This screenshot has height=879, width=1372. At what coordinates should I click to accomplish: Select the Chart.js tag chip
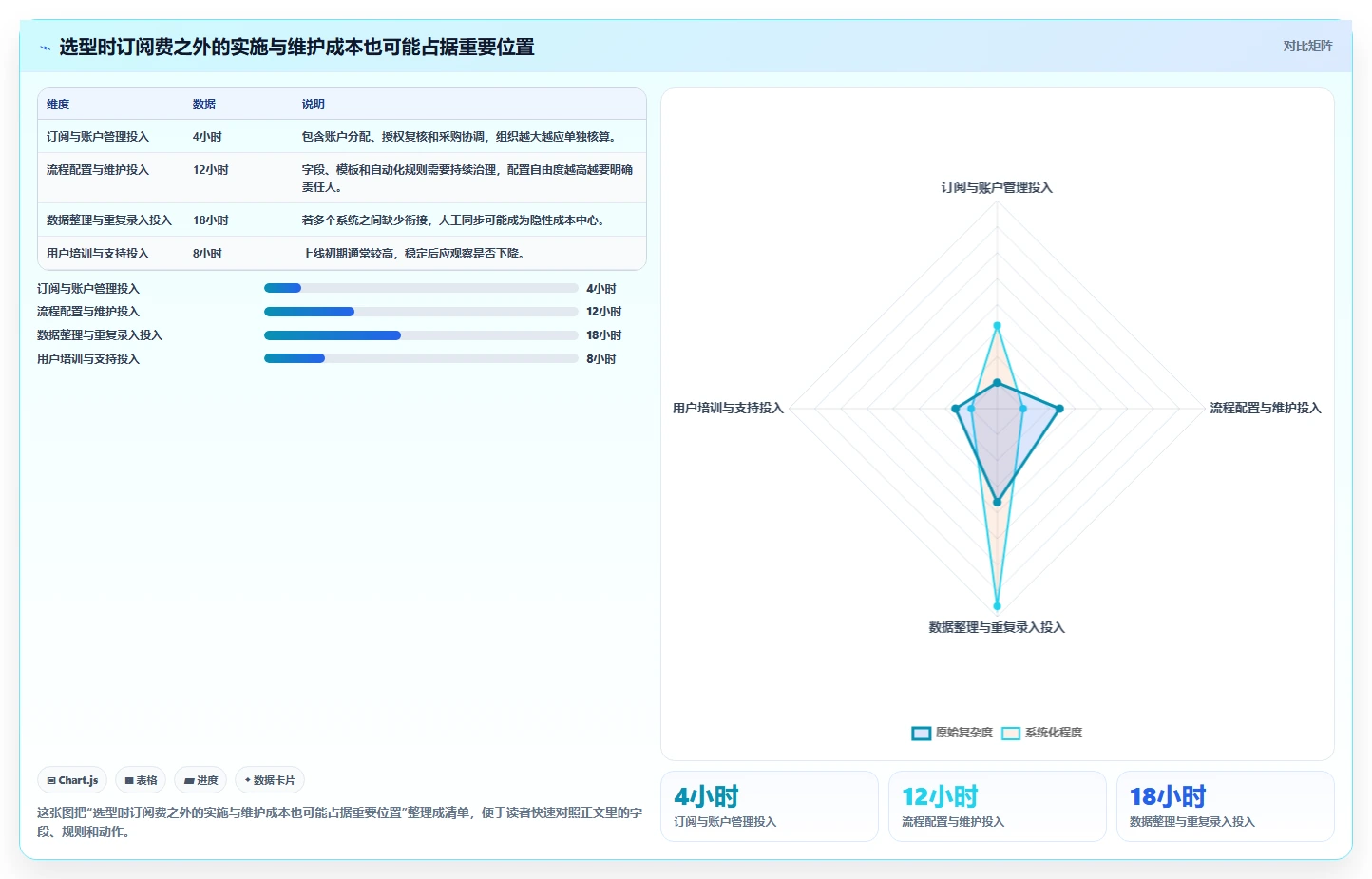click(72, 780)
